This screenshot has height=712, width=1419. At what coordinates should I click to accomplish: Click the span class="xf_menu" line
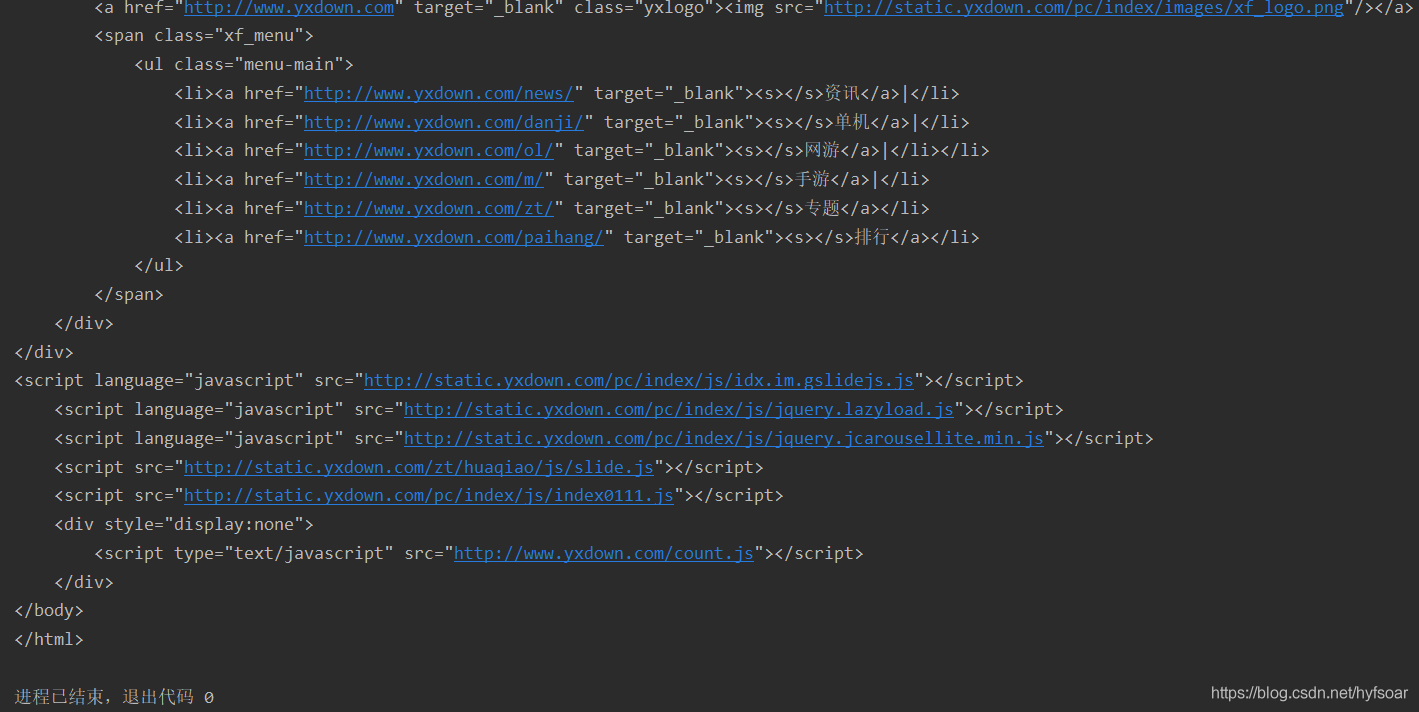click(204, 36)
